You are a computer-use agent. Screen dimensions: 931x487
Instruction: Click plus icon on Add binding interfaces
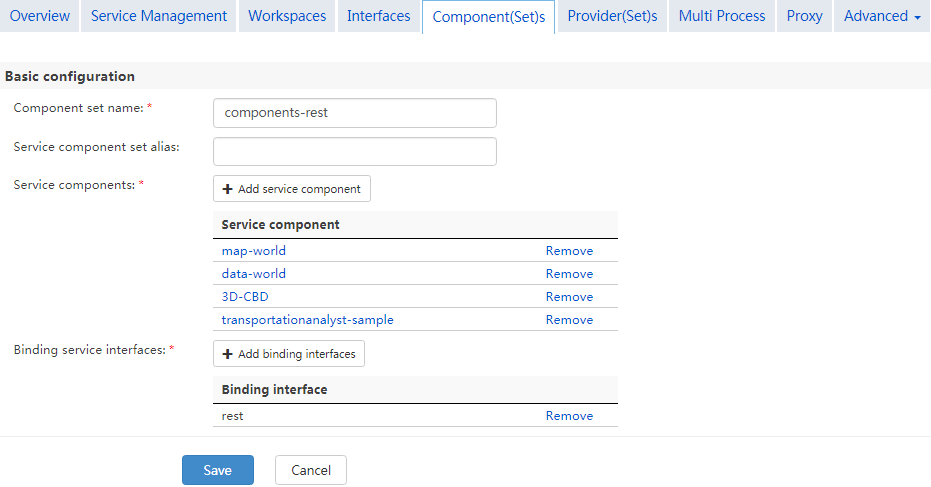pyautogui.click(x=227, y=354)
